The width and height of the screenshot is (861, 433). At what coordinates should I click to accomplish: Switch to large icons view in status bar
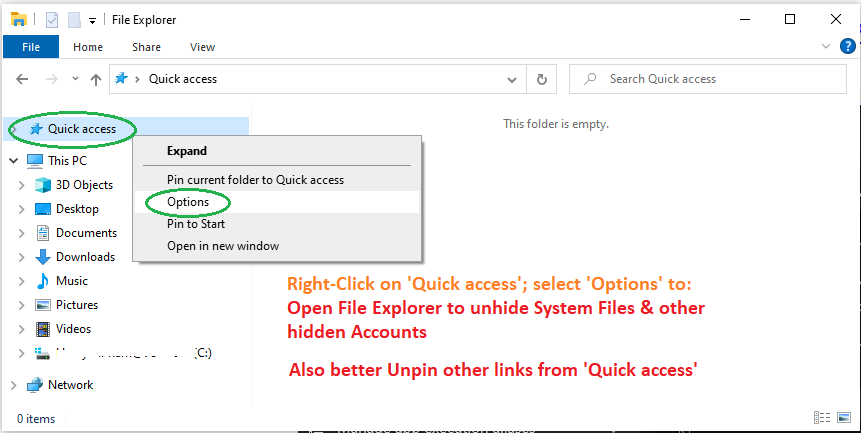tap(844, 418)
